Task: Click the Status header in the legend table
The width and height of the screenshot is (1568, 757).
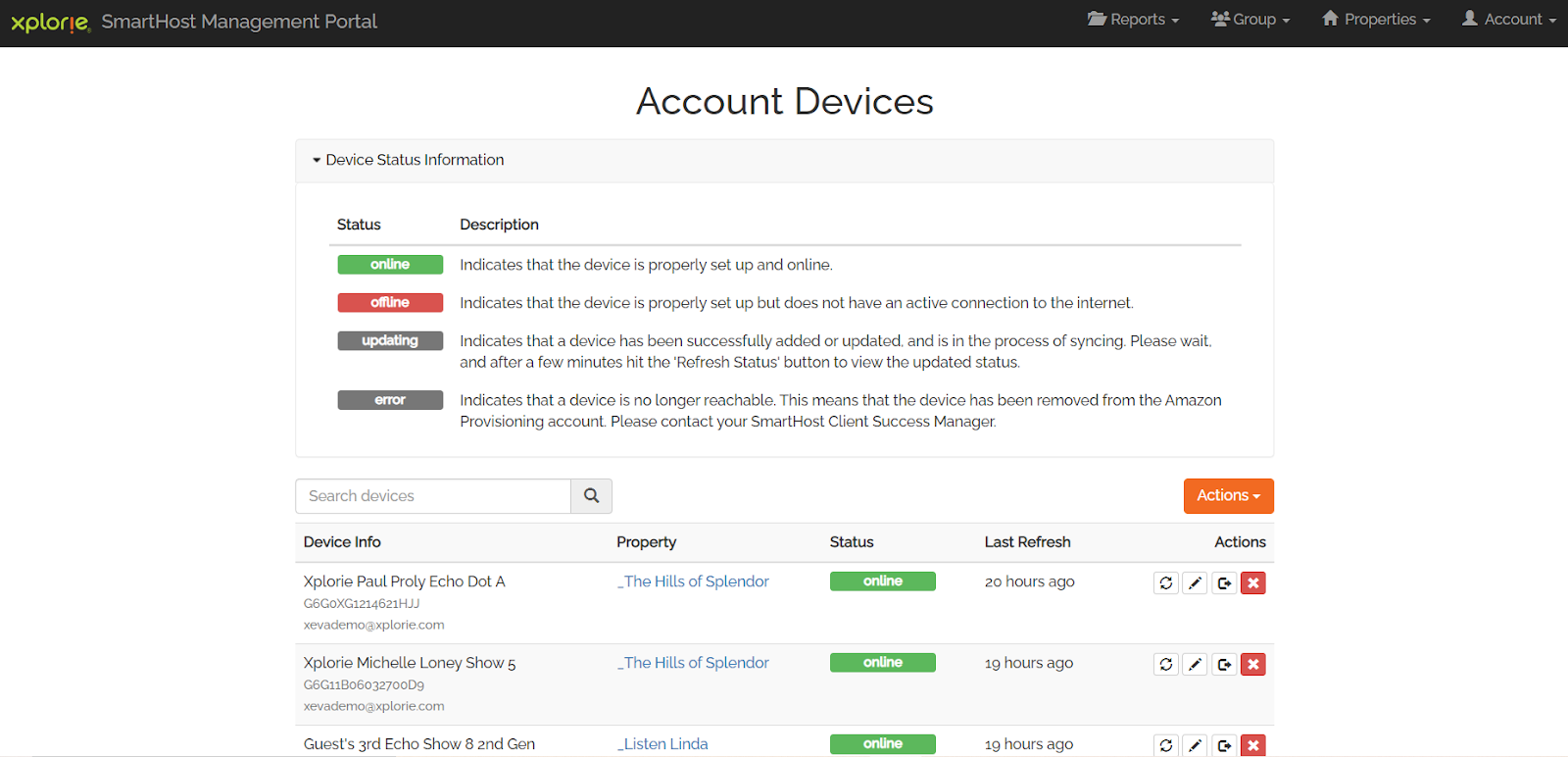Action: click(359, 225)
